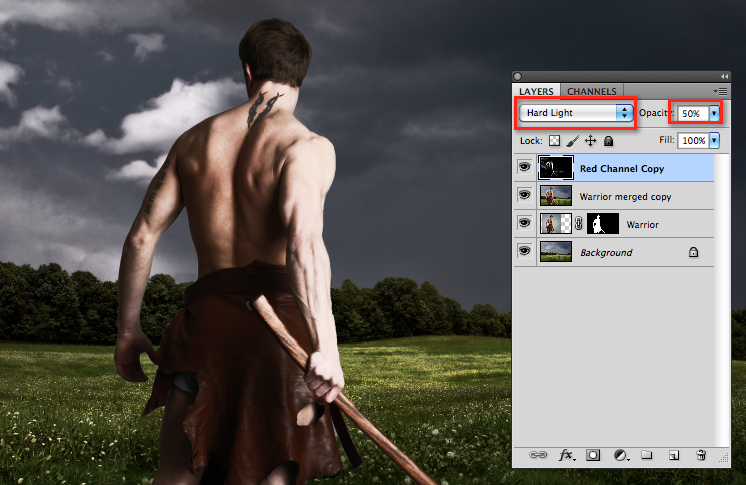The image size is (746, 485).
Task: Select the Layers tab
Action: (536, 91)
